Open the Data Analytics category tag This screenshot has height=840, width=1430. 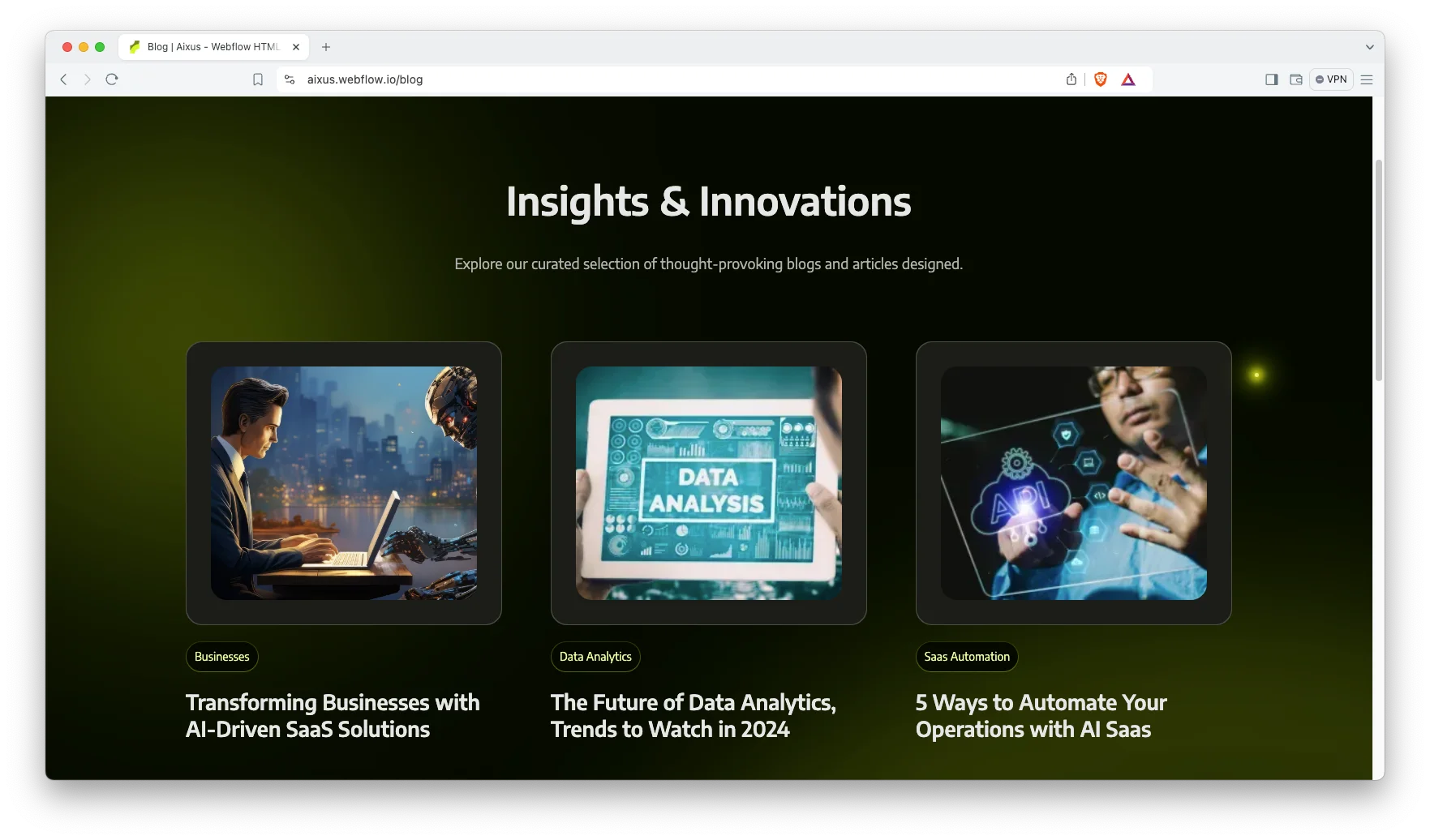pos(595,657)
